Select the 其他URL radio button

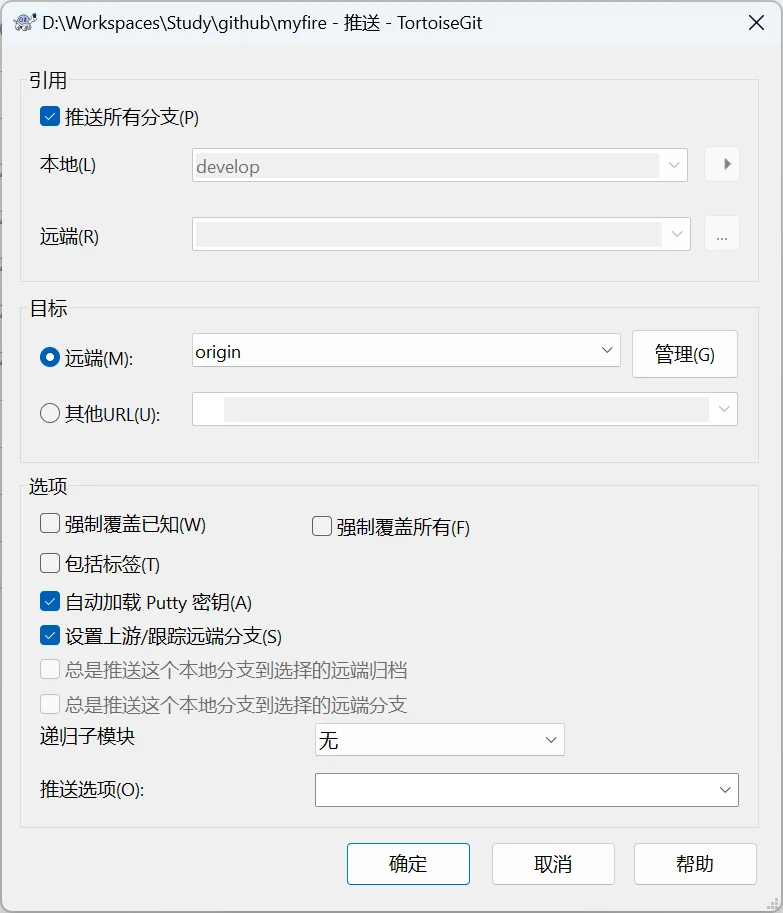(x=50, y=413)
